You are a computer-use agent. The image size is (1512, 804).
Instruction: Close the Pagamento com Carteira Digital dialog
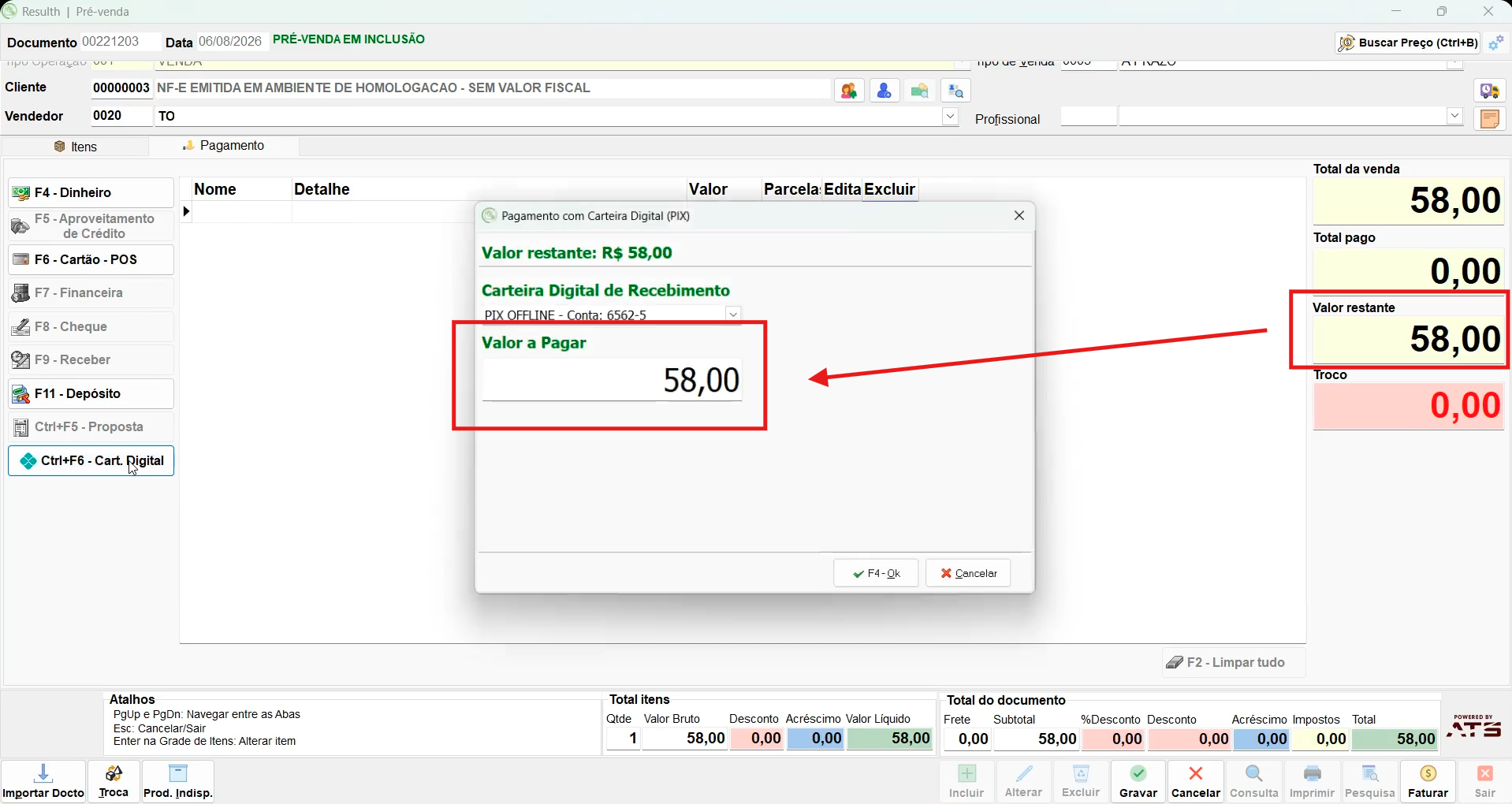coord(1019,215)
